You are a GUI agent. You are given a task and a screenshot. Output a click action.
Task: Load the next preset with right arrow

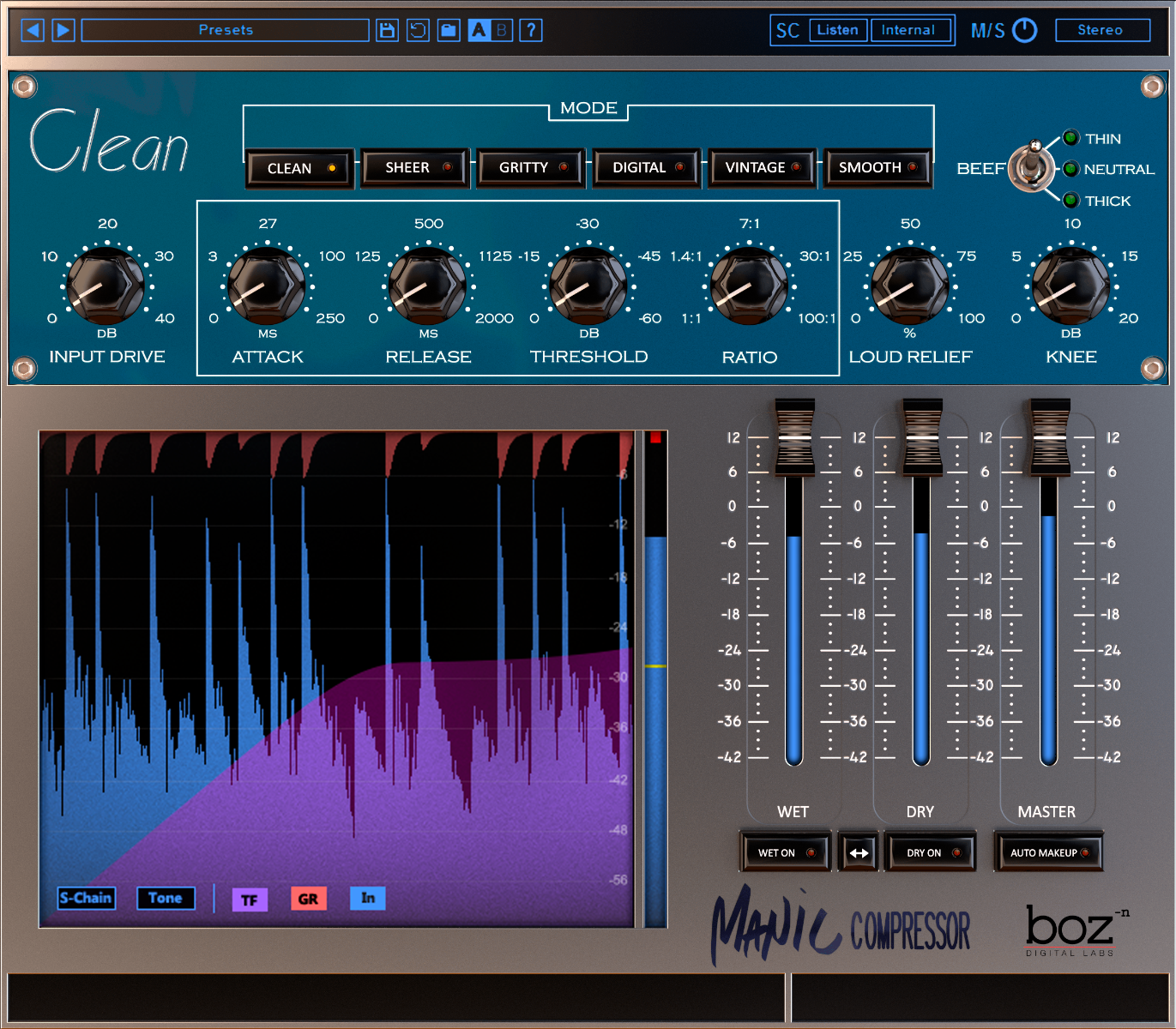[63, 30]
